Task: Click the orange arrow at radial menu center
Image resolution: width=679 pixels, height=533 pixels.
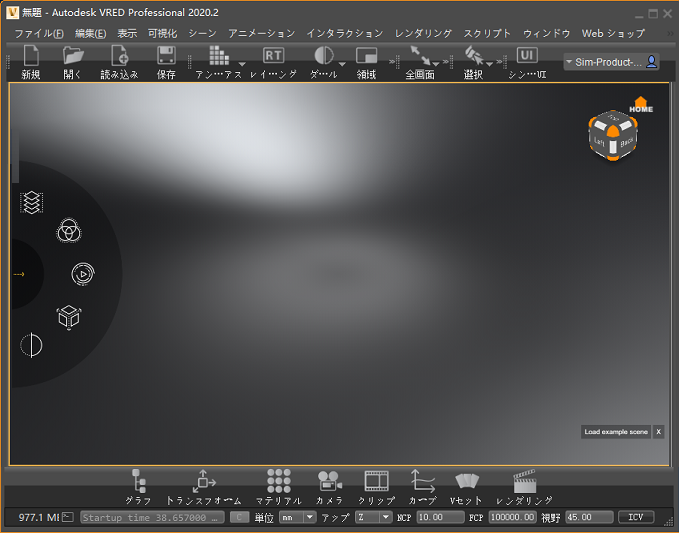Action: [19, 274]
